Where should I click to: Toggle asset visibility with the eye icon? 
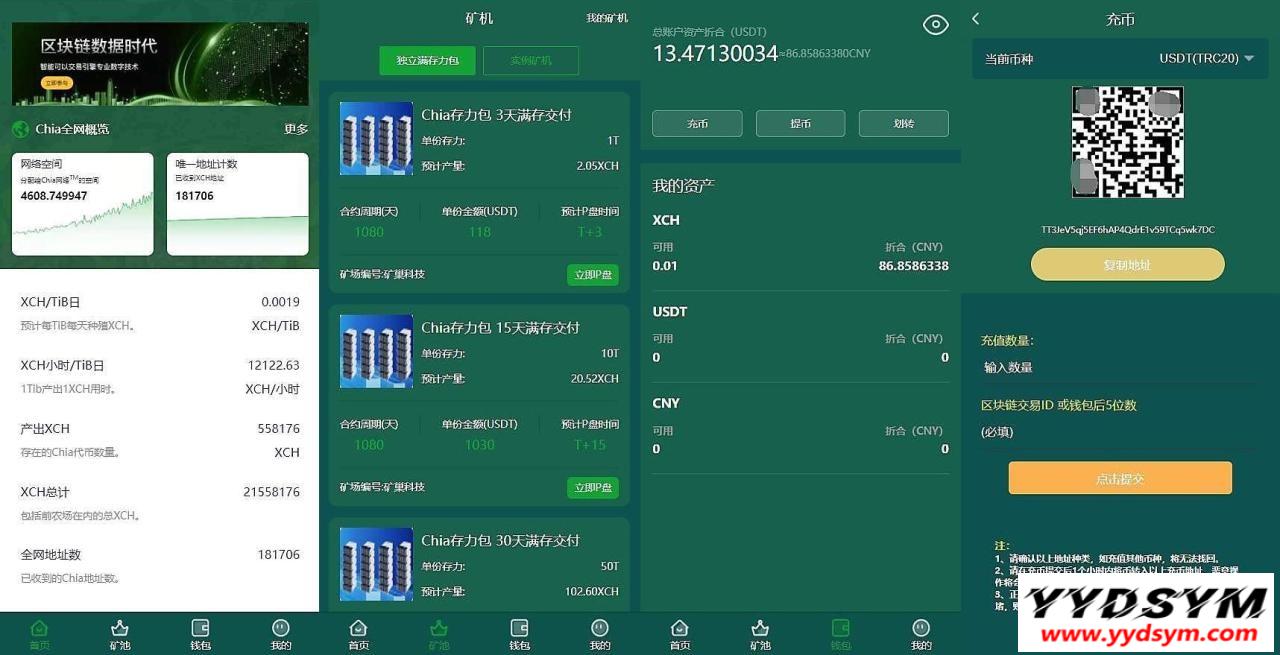click(936, 25)
